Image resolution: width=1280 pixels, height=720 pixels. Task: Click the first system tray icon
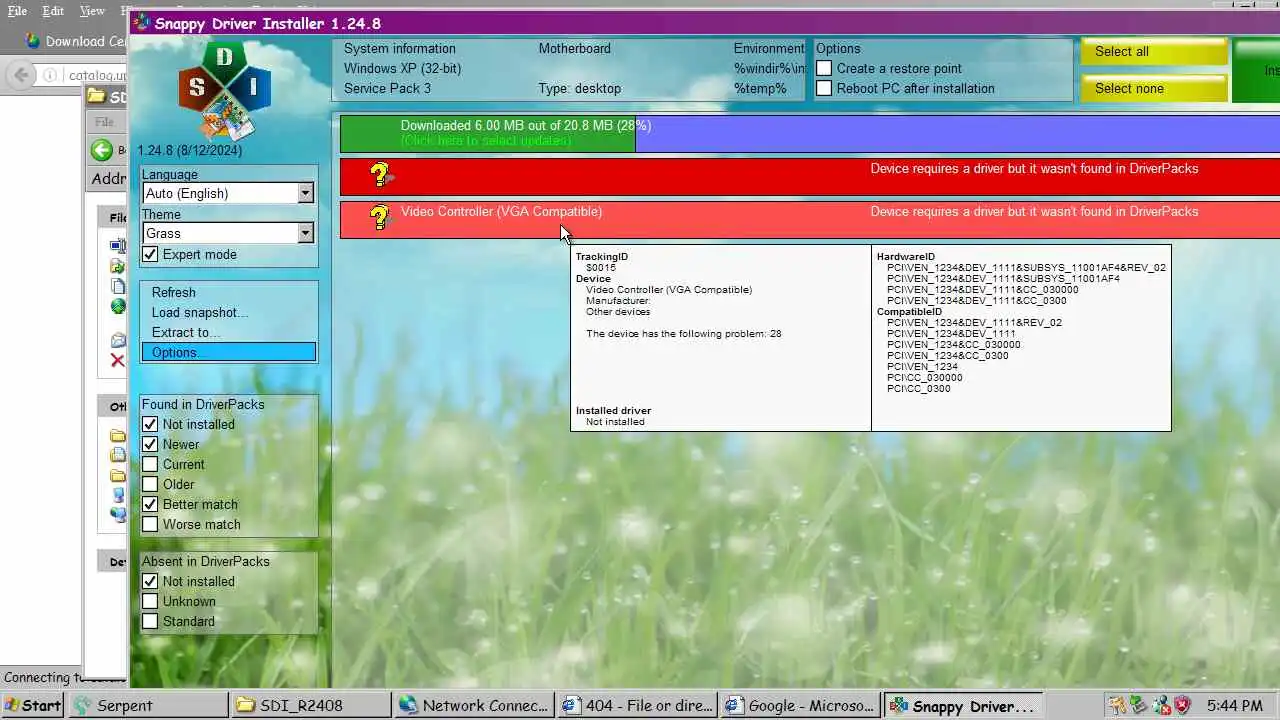click(1117, 706)
